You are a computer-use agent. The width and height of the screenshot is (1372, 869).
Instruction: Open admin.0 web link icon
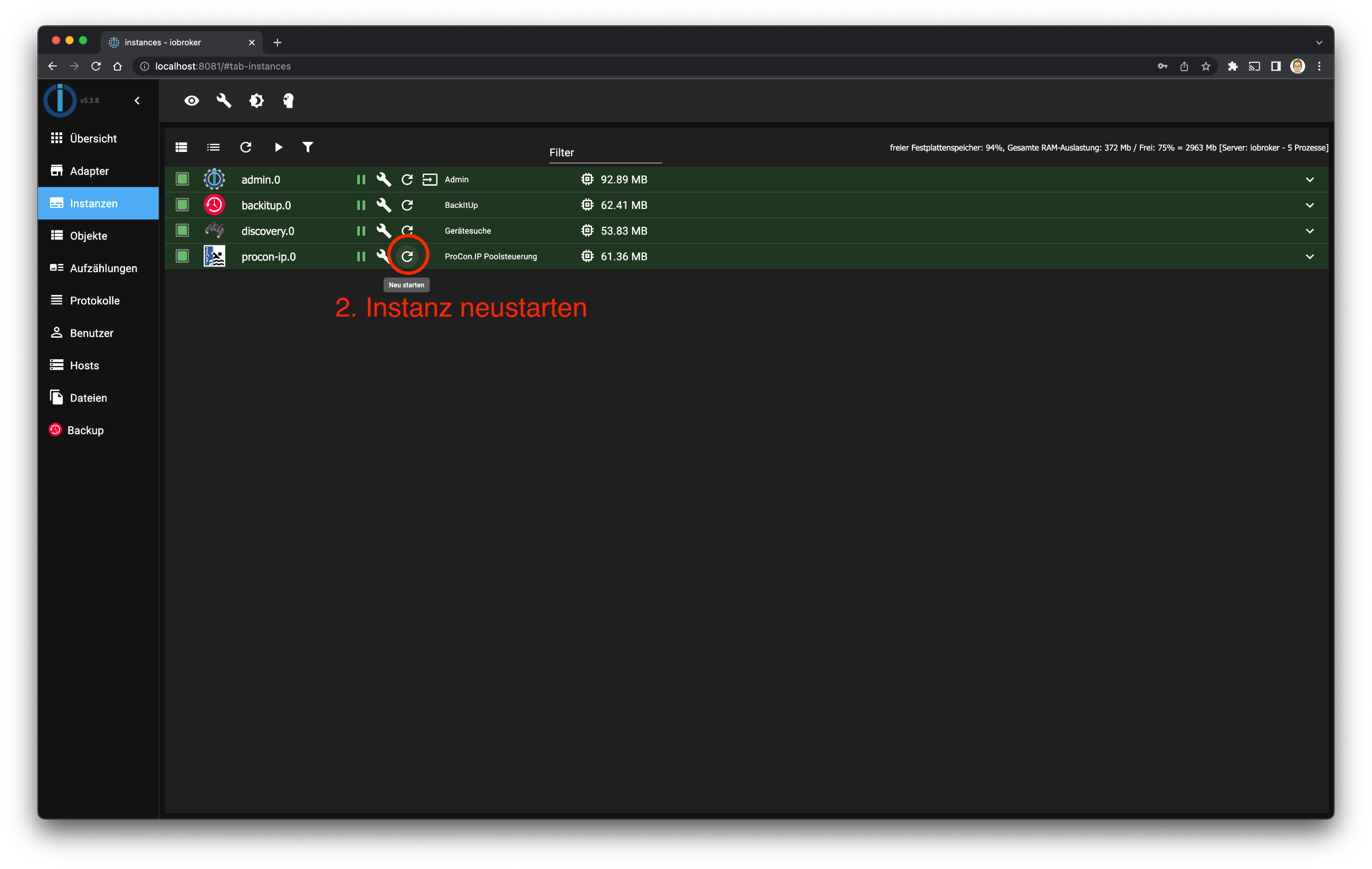(430, 179)
